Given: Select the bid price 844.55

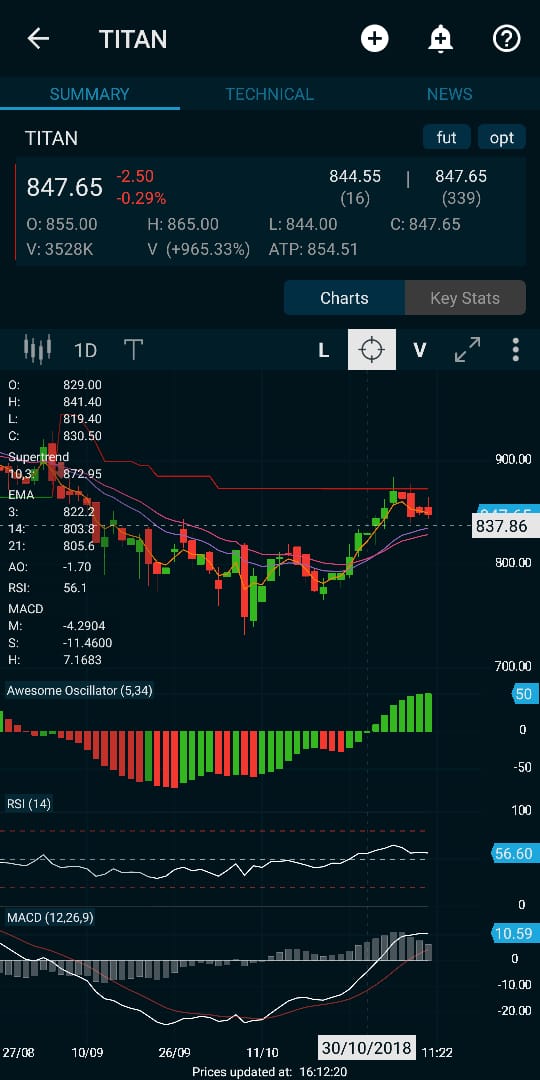Looking at the screenshot, I should click(x=355, y=176).
